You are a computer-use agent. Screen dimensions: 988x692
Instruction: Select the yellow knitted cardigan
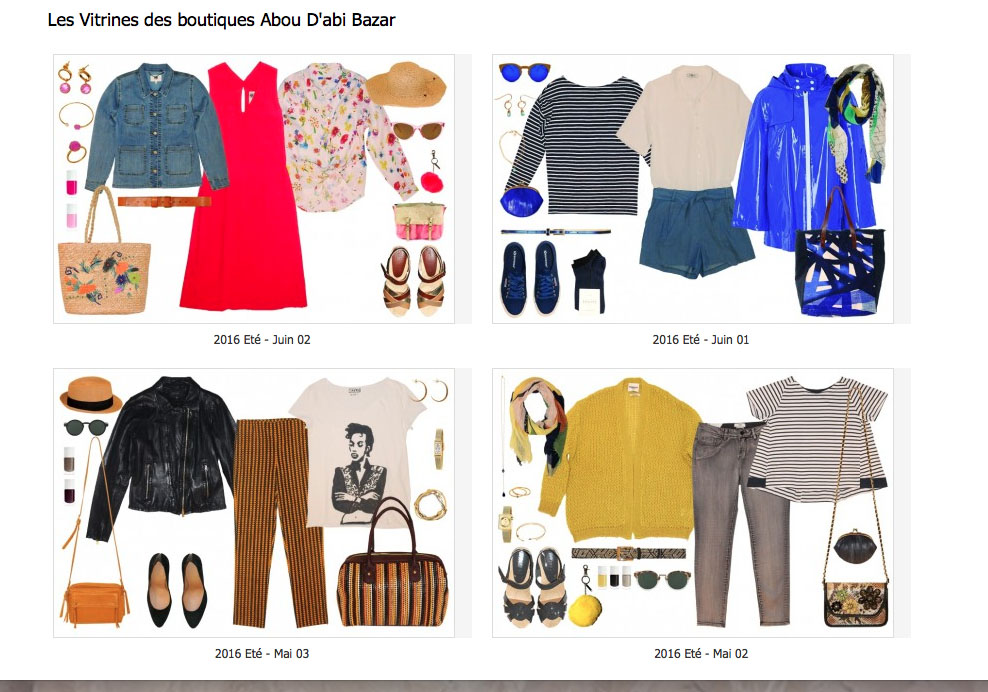tap(619, 460)
